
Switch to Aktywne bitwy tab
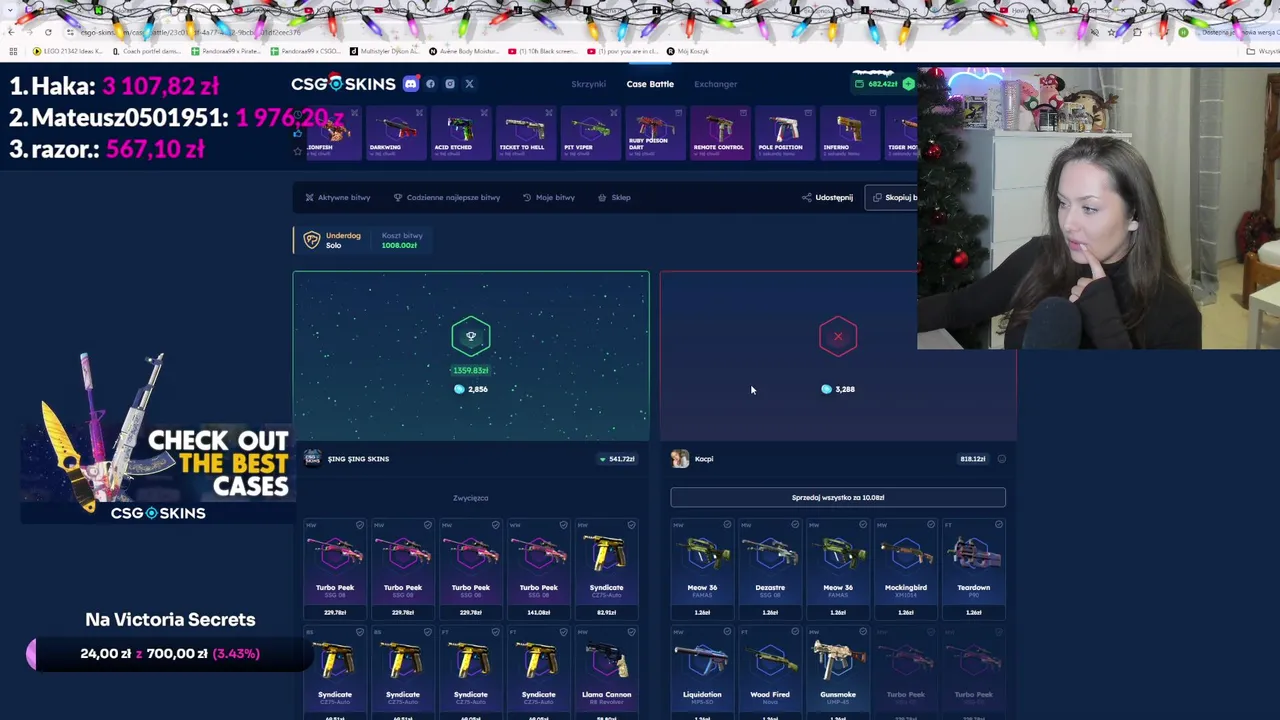(338, 197)
